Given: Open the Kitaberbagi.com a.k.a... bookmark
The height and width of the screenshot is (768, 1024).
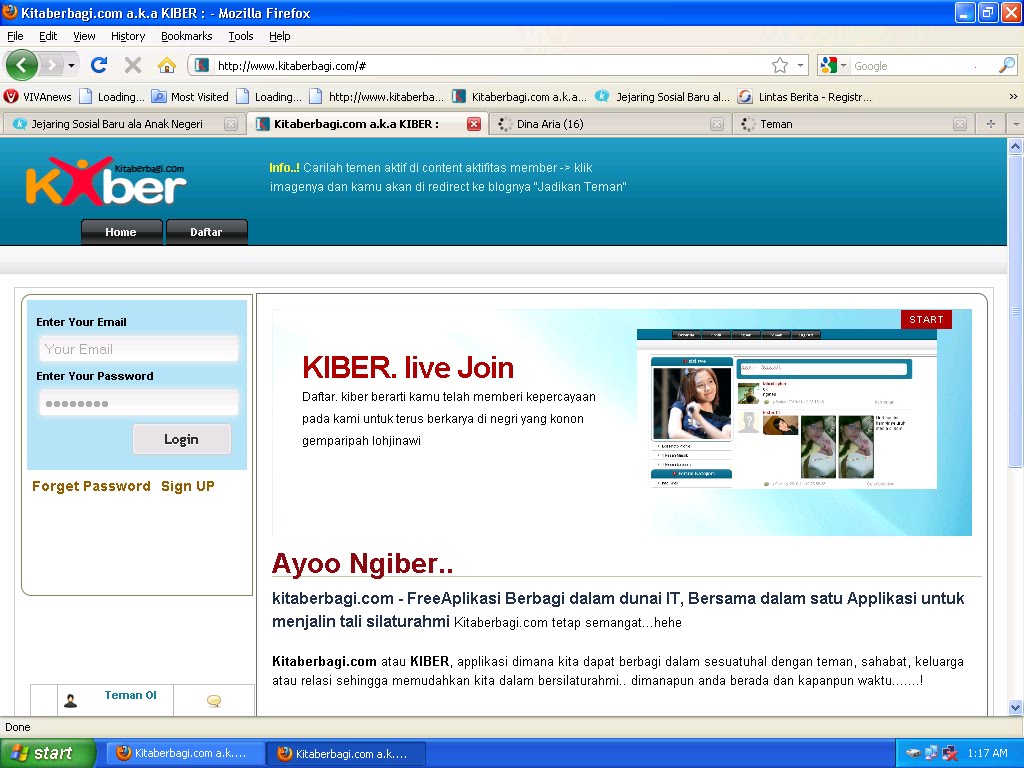Looking at the screenshot, I should (x=520, y=97).
